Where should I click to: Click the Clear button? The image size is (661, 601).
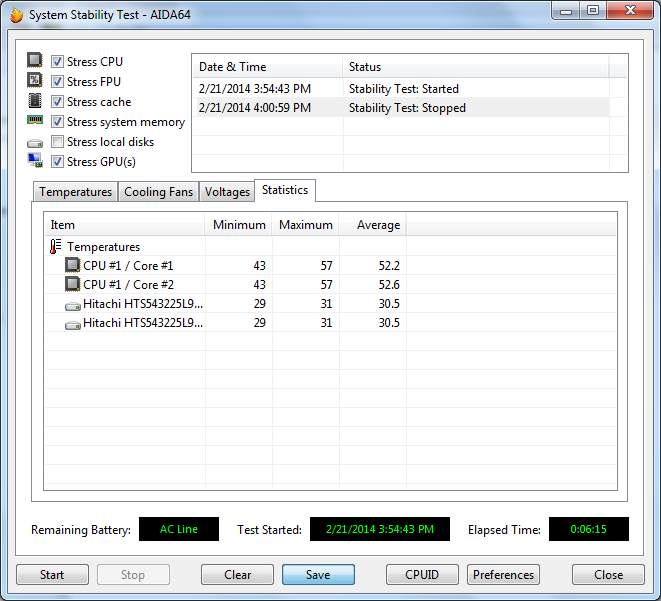(237, 574)
